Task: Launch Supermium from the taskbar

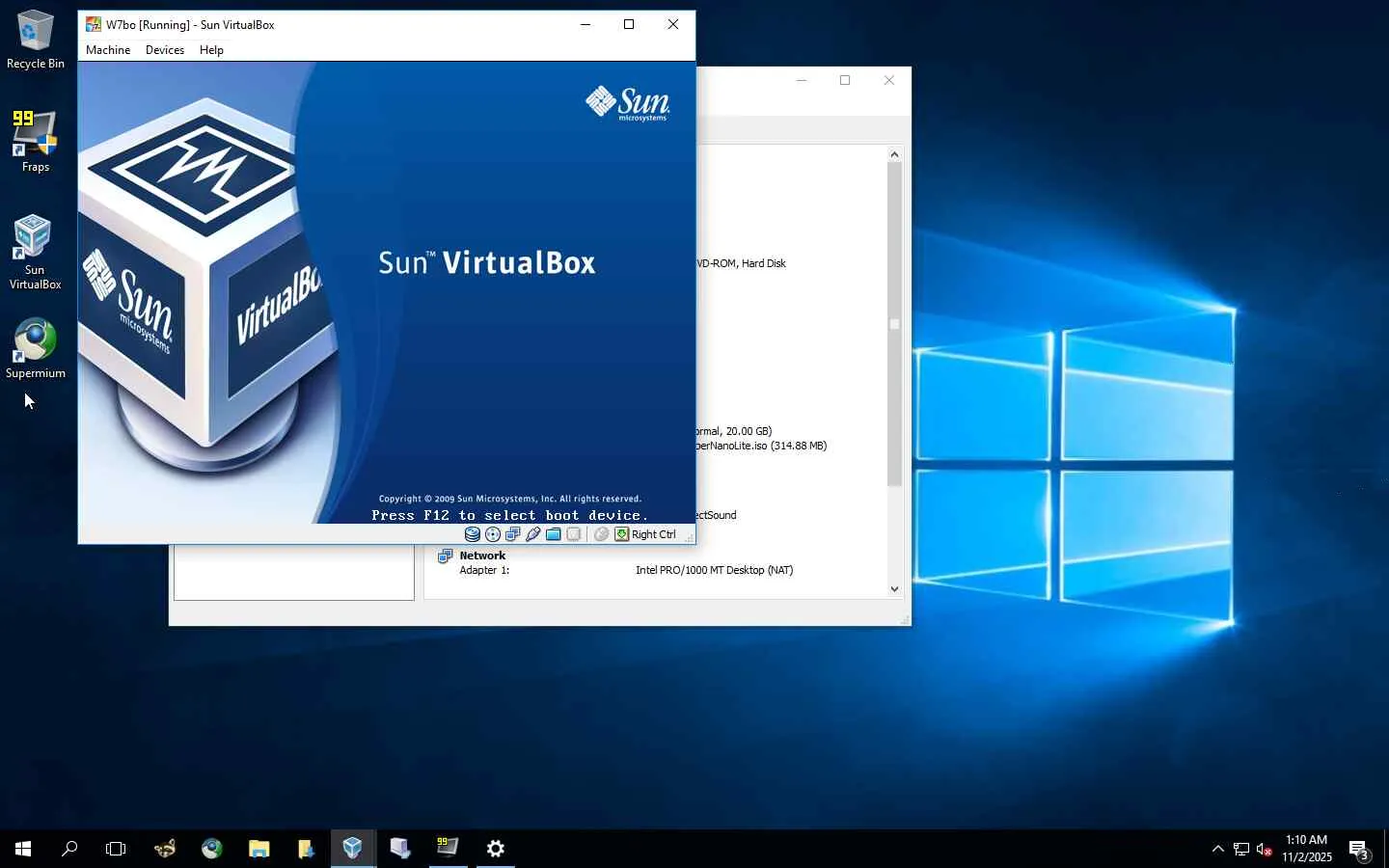Action: tap(212, 849)
